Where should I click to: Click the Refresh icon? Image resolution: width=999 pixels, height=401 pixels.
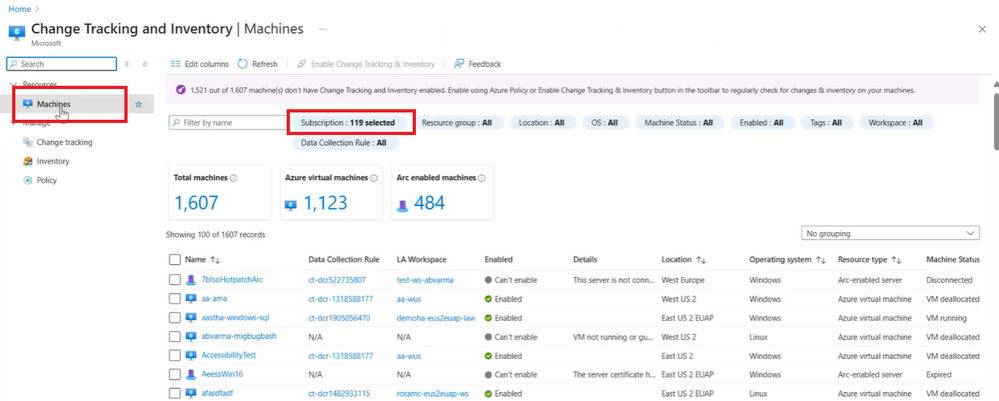(x=242, y=64)
